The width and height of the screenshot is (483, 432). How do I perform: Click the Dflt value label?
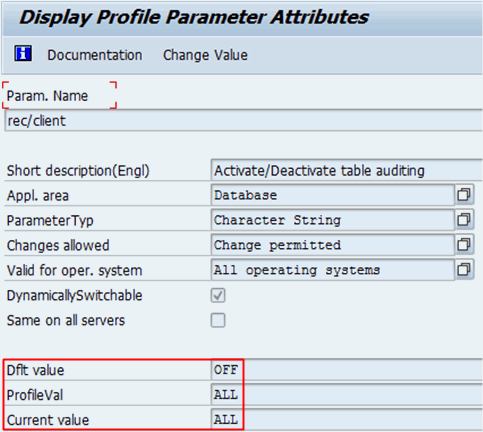click(35, 370)
